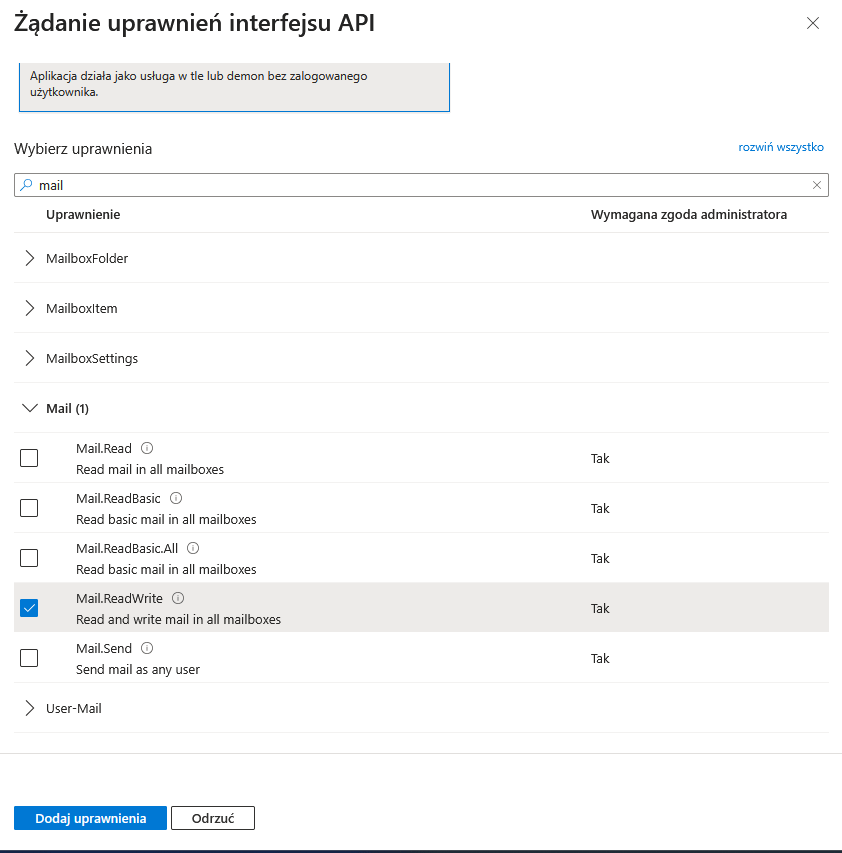Clear the permission search box text
Image resolution: width=842 pixels, height=853 pixels.
[x=817, y=185]
